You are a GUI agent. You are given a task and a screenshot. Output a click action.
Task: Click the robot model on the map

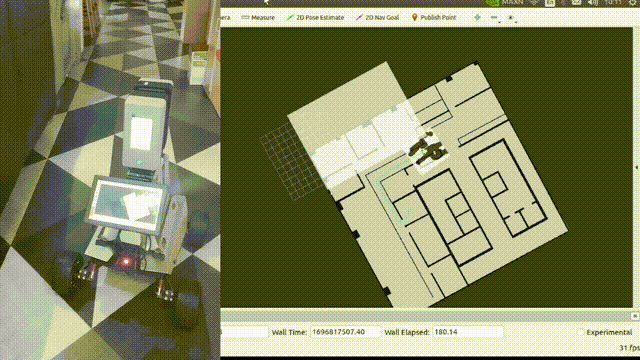point(427,148)
